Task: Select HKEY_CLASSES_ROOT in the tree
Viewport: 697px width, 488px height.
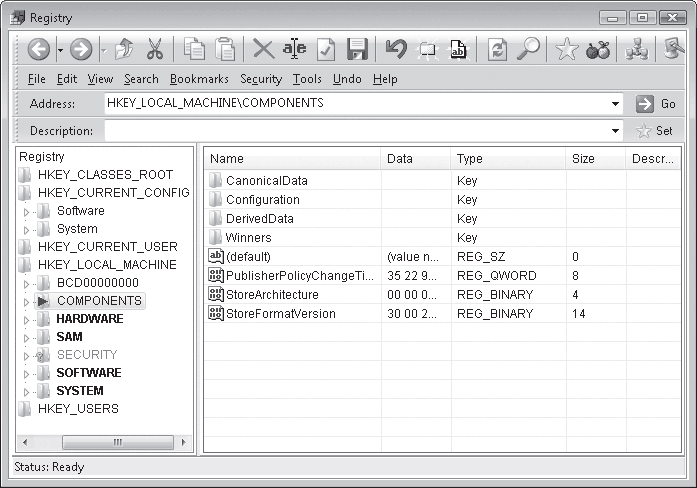Action: pos(105,175)
